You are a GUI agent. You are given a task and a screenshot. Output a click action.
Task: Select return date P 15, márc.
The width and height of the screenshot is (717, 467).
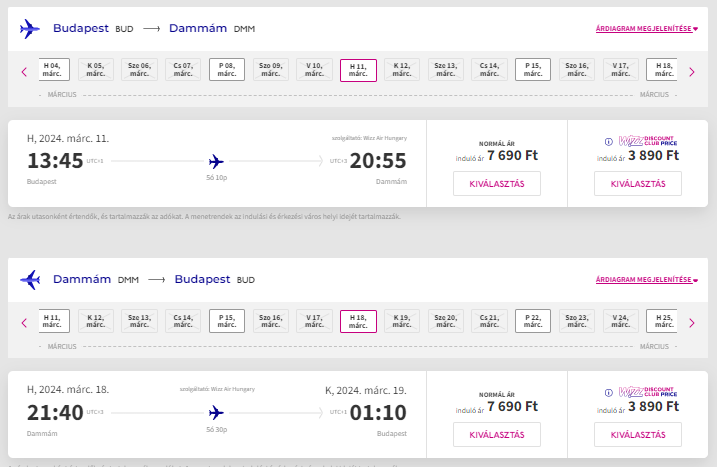coord(227,321)
